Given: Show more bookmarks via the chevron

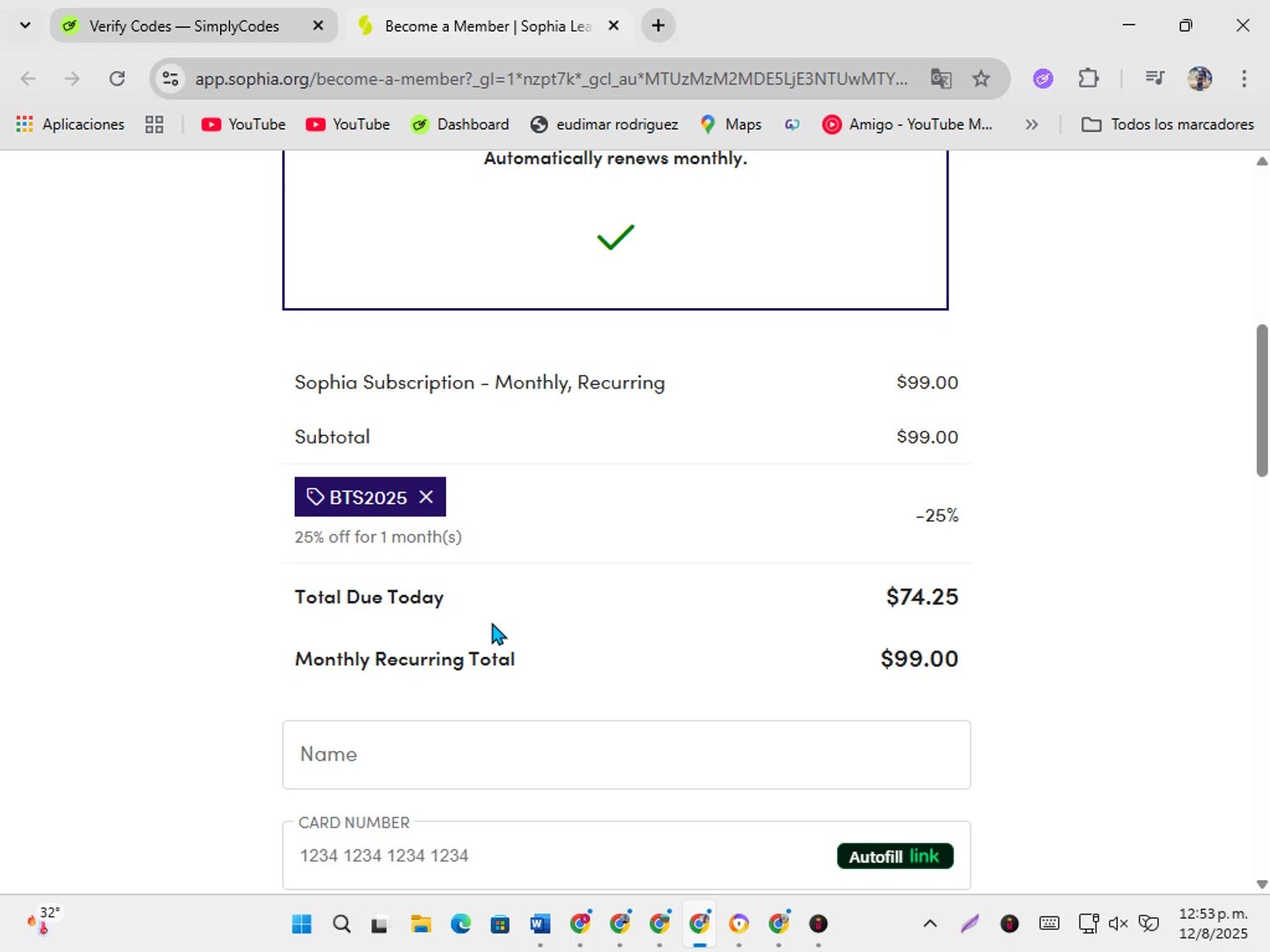Looking at the screenshot, I should tap(1031, 124).
